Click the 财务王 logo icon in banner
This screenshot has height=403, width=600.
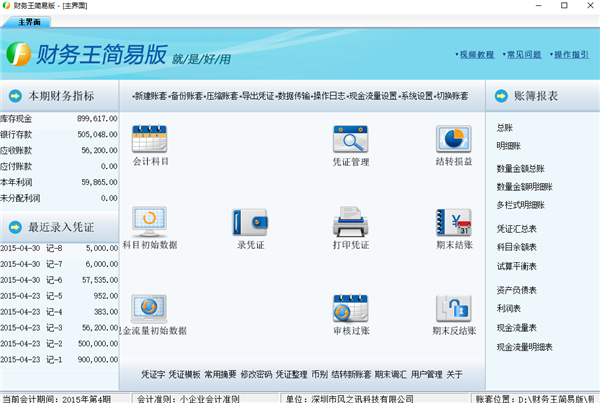coord(19,54)
